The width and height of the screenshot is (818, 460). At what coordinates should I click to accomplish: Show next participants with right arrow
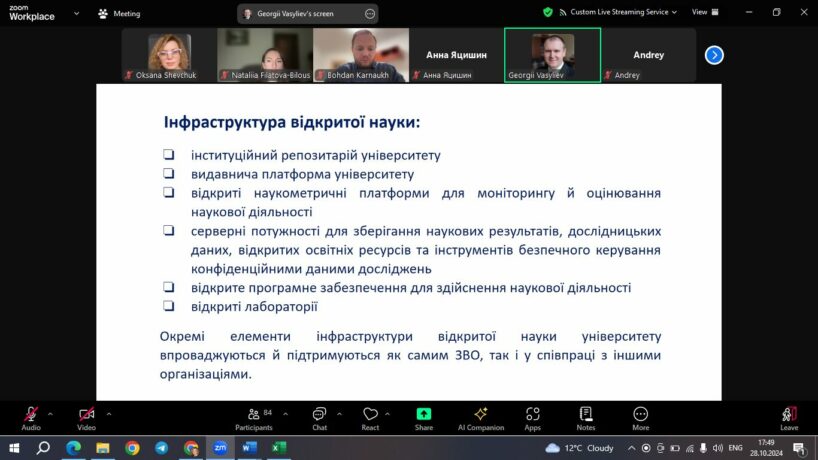(x=714, y=55)
